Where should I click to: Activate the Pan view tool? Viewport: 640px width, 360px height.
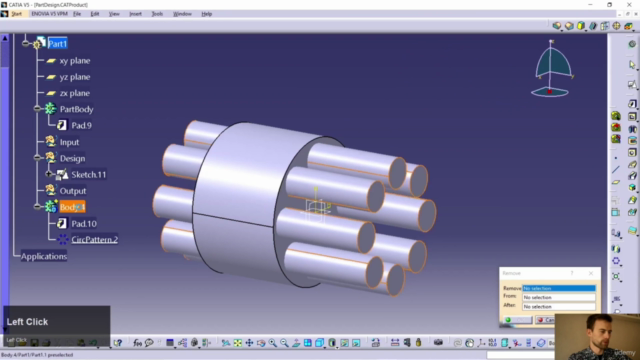(249, 343)
